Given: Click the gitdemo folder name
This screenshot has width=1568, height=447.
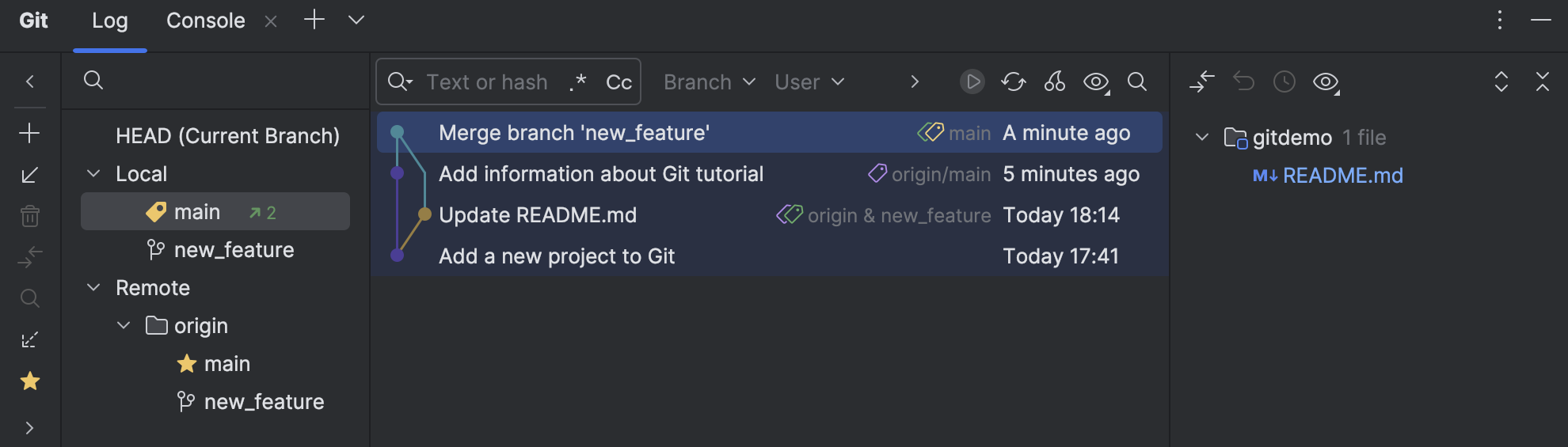Looking at the screenshot, I should pyautogui.click(x=1292, y=138).
